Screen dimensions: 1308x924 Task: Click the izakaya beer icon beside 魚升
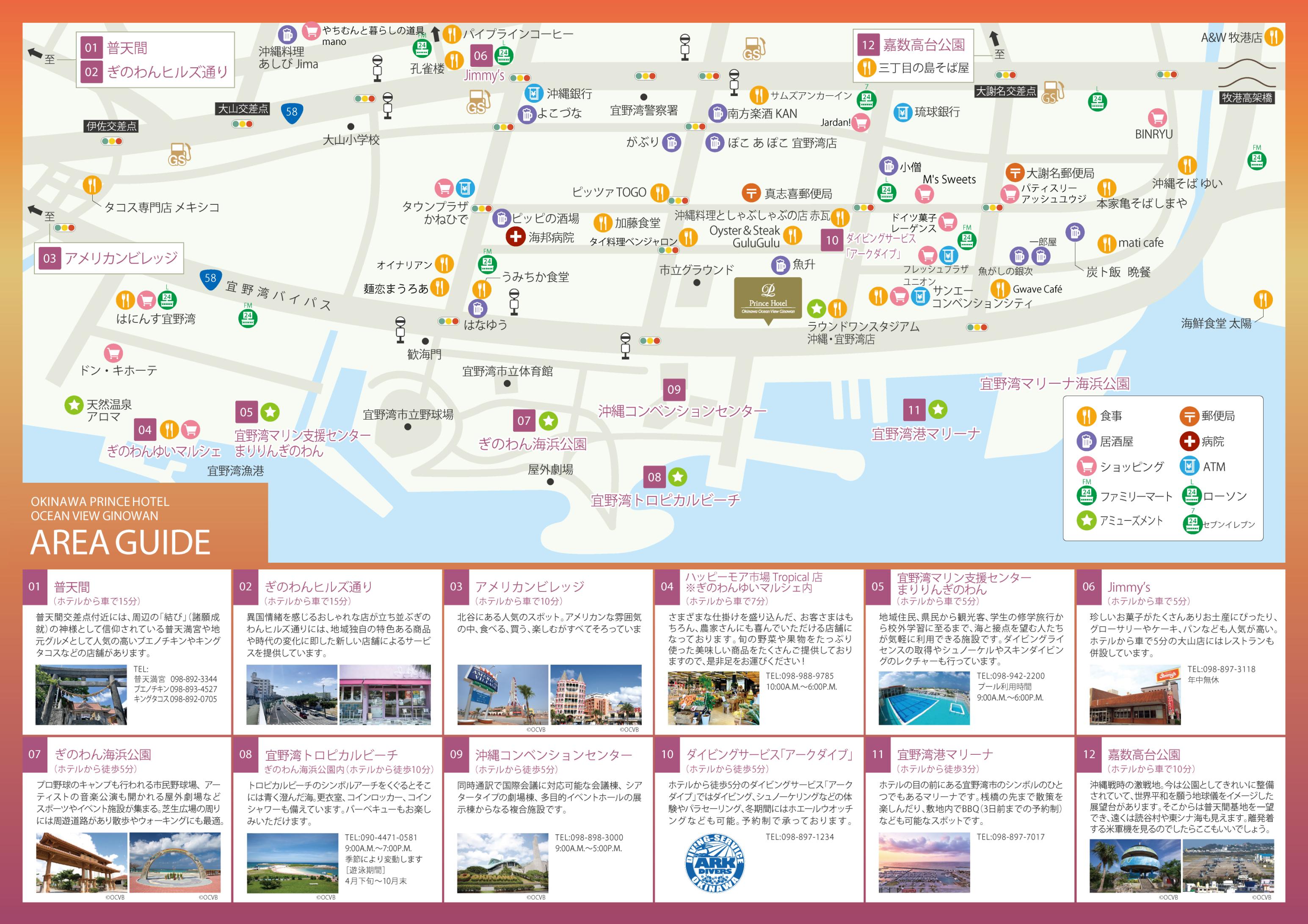[x=780, y=265]
